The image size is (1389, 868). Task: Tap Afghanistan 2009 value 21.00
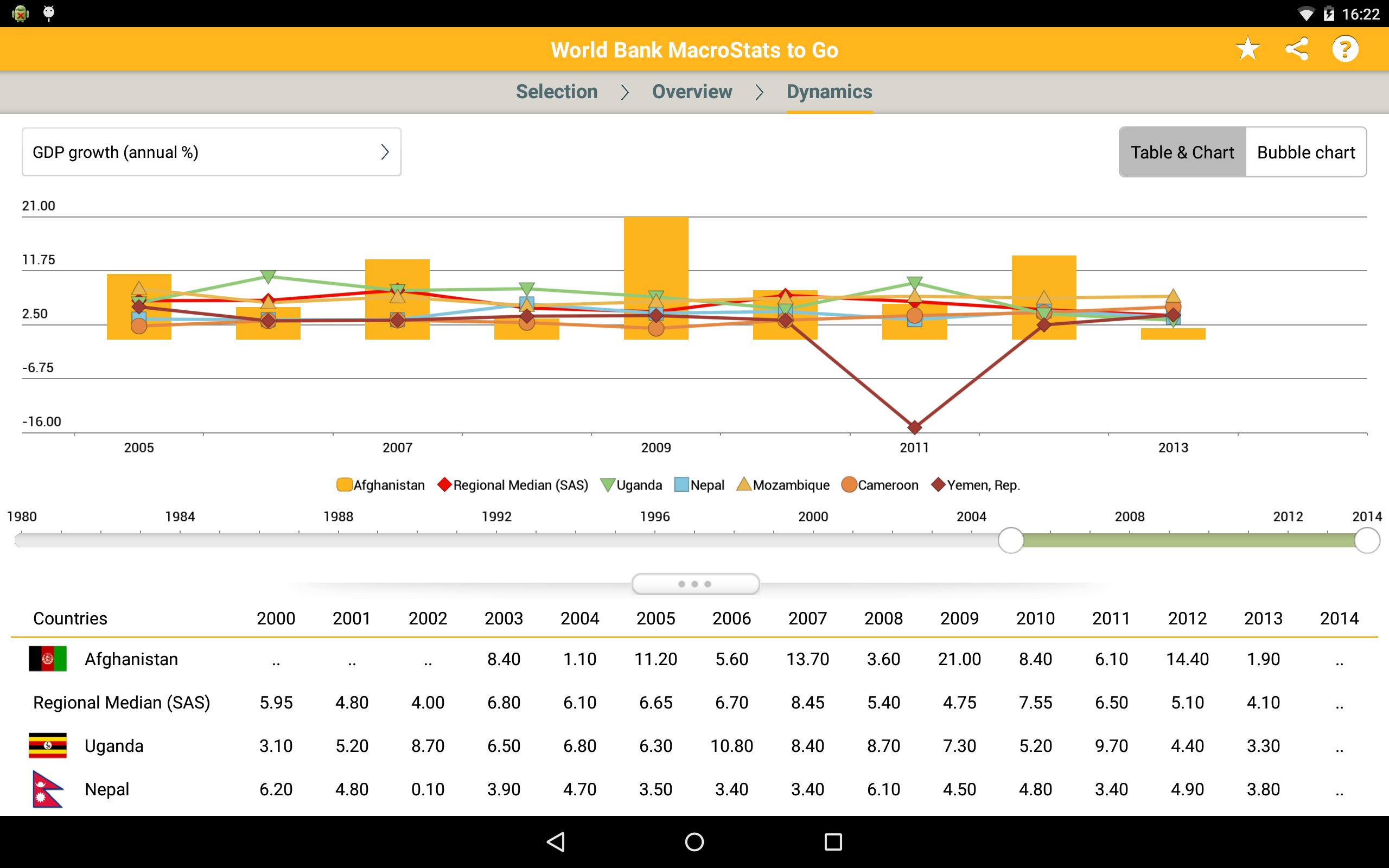point(960,659)
